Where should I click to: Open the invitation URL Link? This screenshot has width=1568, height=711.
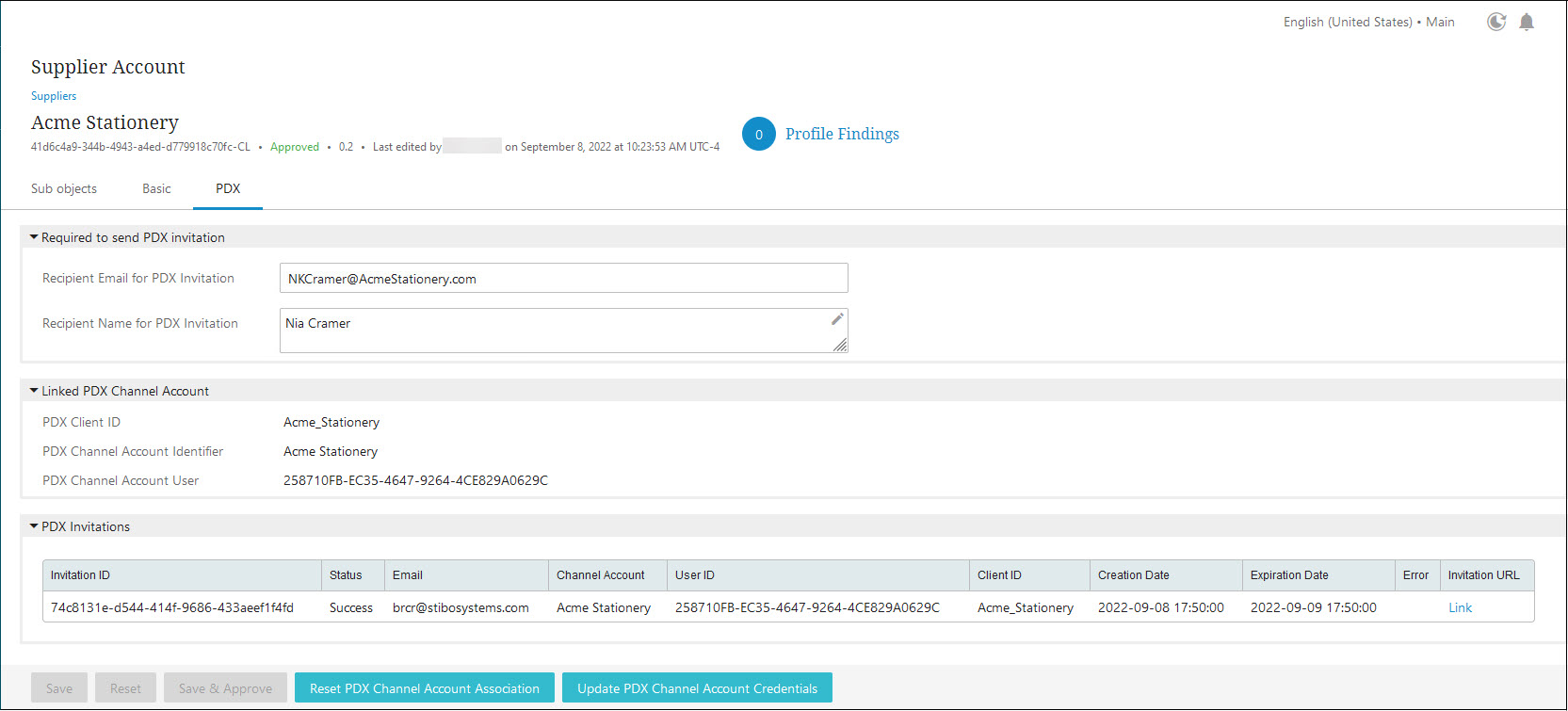tap(1460, 607)
